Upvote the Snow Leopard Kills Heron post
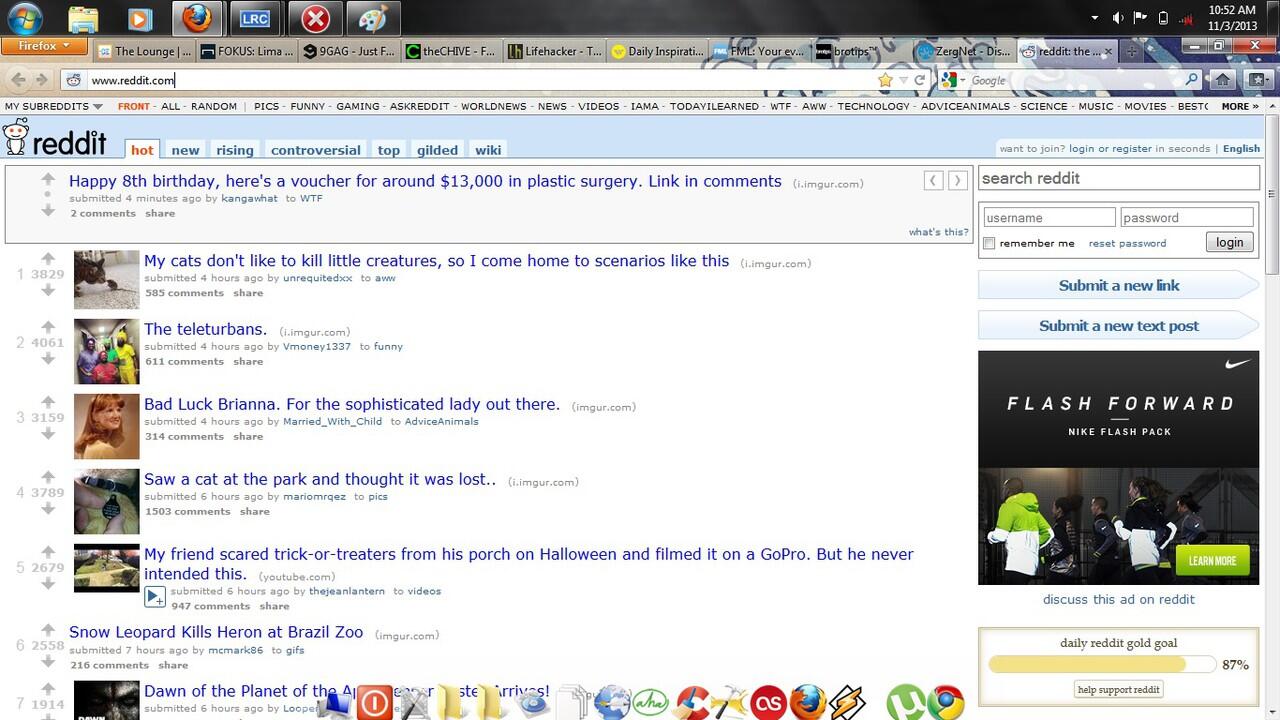 [x=47, y=631]
